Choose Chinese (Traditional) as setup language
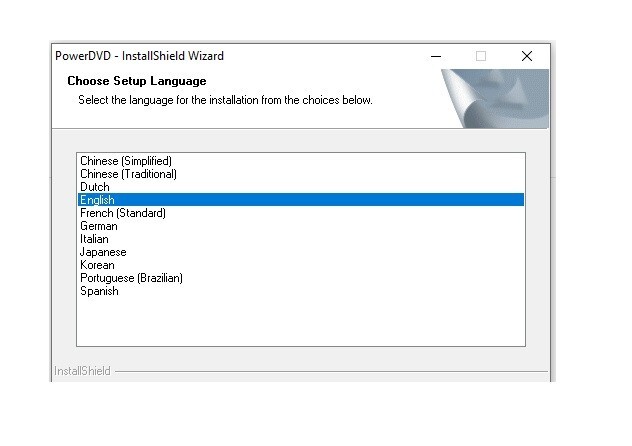632x446 pixels. click(x=301, y=174)
